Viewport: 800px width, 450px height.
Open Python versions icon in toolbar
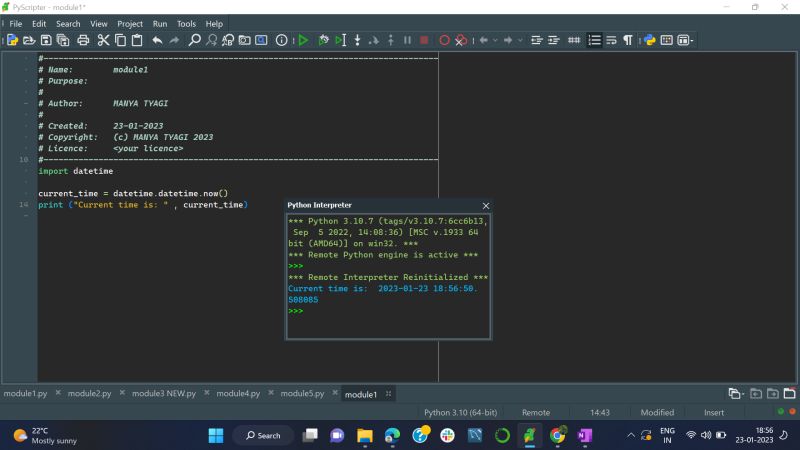[x=649, y=40]
